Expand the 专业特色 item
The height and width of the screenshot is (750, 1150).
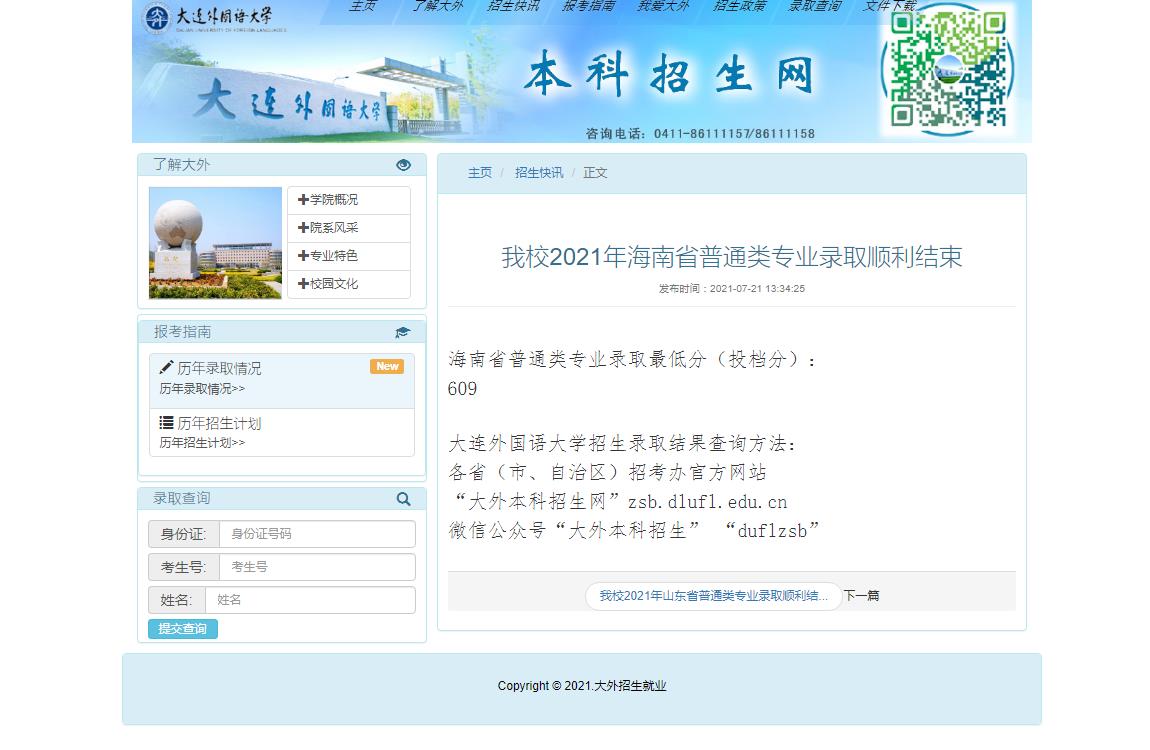(x=348, y=256)
